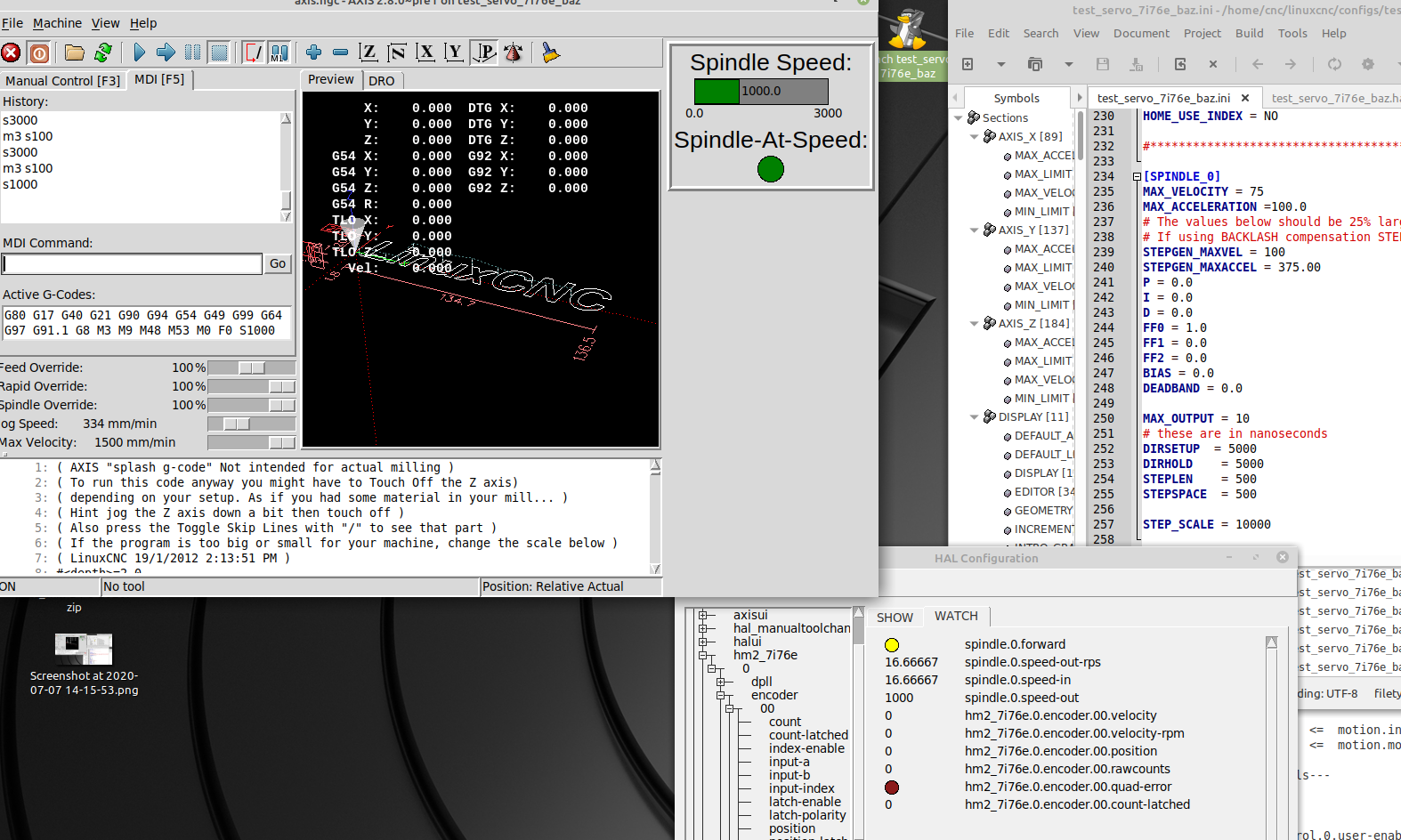This screenshot has height=840, width=1401.
Task: Select perspective P view in preview
Action: coord(483,53)
